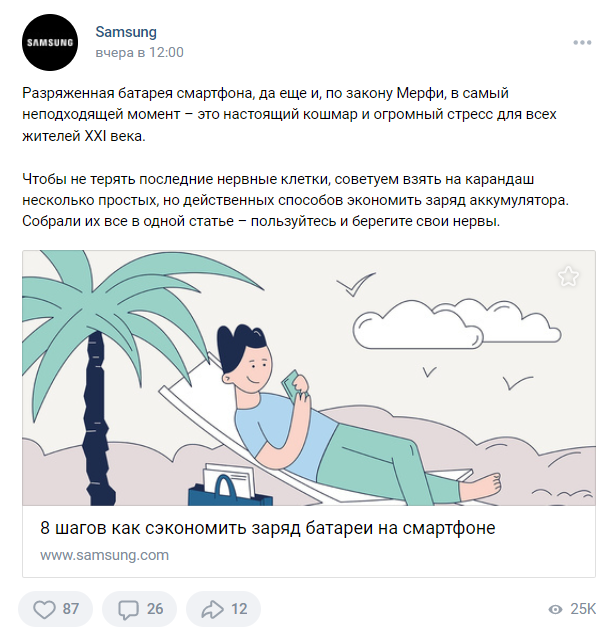613x639 pixels.
Task: Click the 87 likes counter
Action: click(71, 609)
